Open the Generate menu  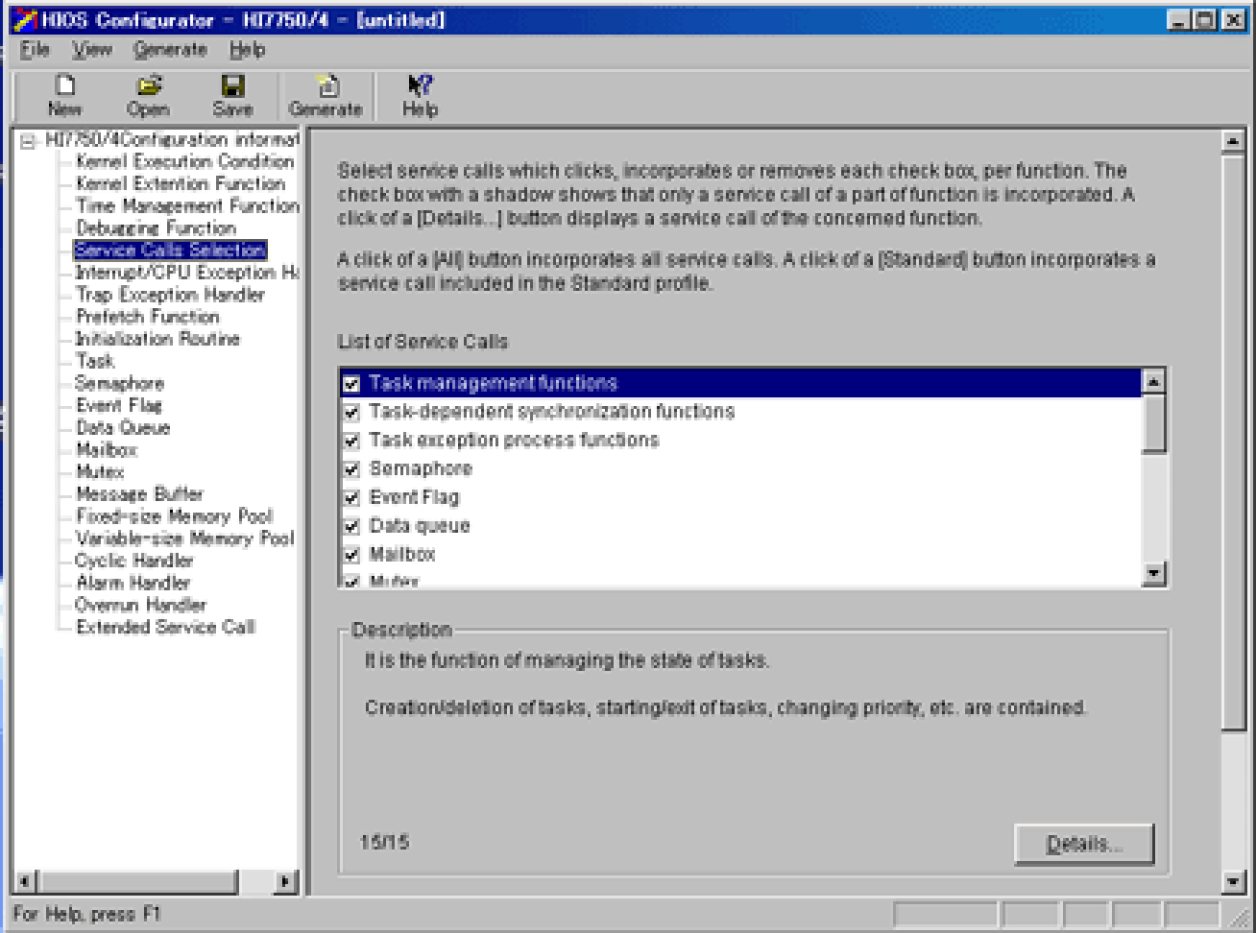coord(170,49)
